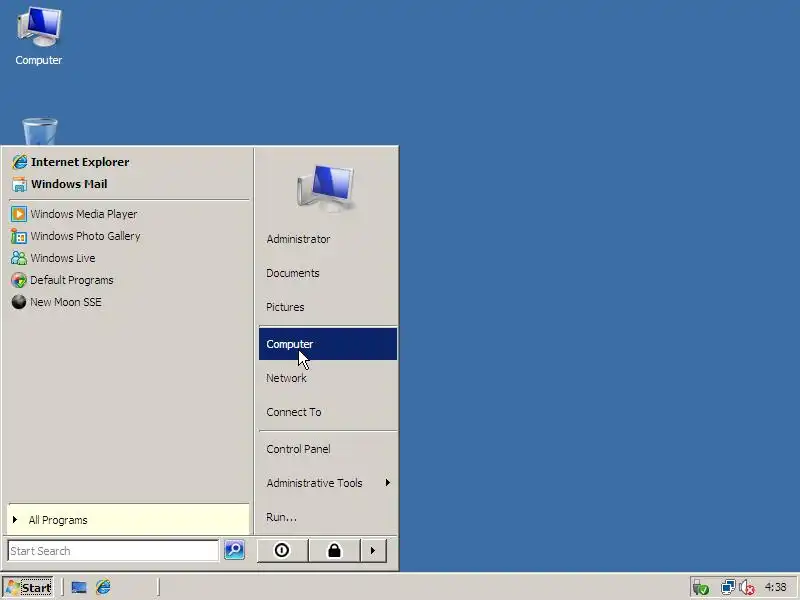Open Internet Explorer from the Start menu
Screen dimensions: 800x600
129,162
